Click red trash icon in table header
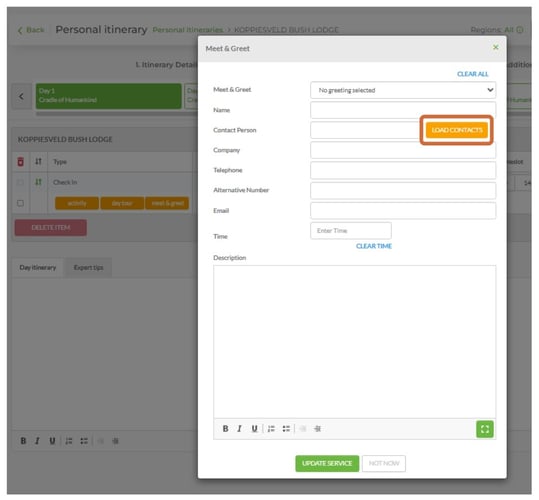Screen dimensions: 539x500 point(21,162)
